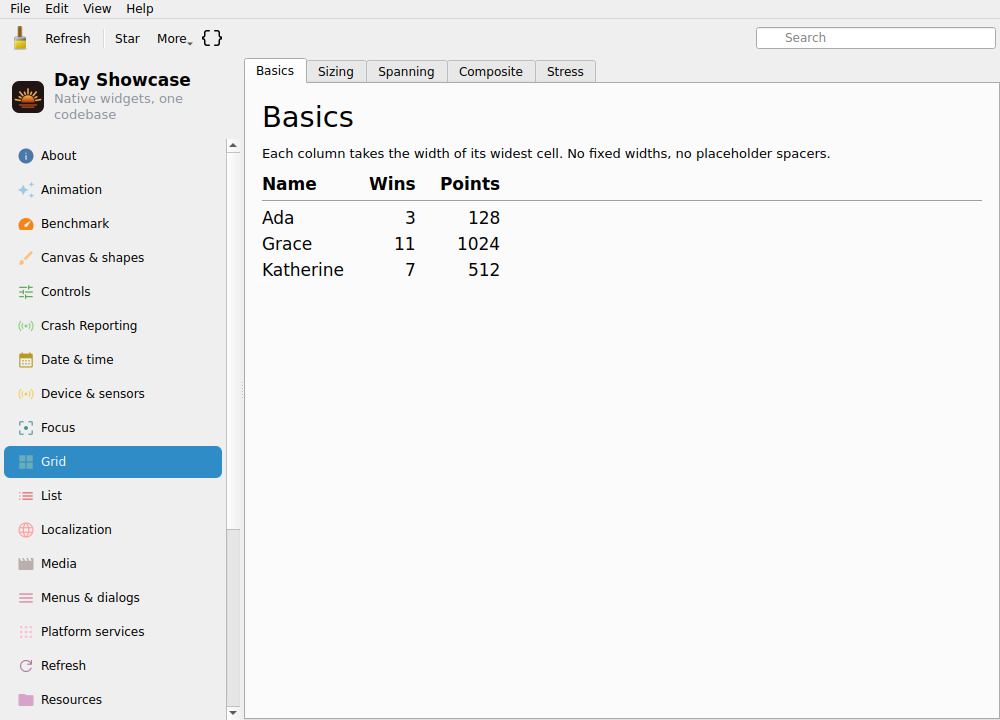Click the Name column header
Screen dimensions: 1000x720
(290, 184)
